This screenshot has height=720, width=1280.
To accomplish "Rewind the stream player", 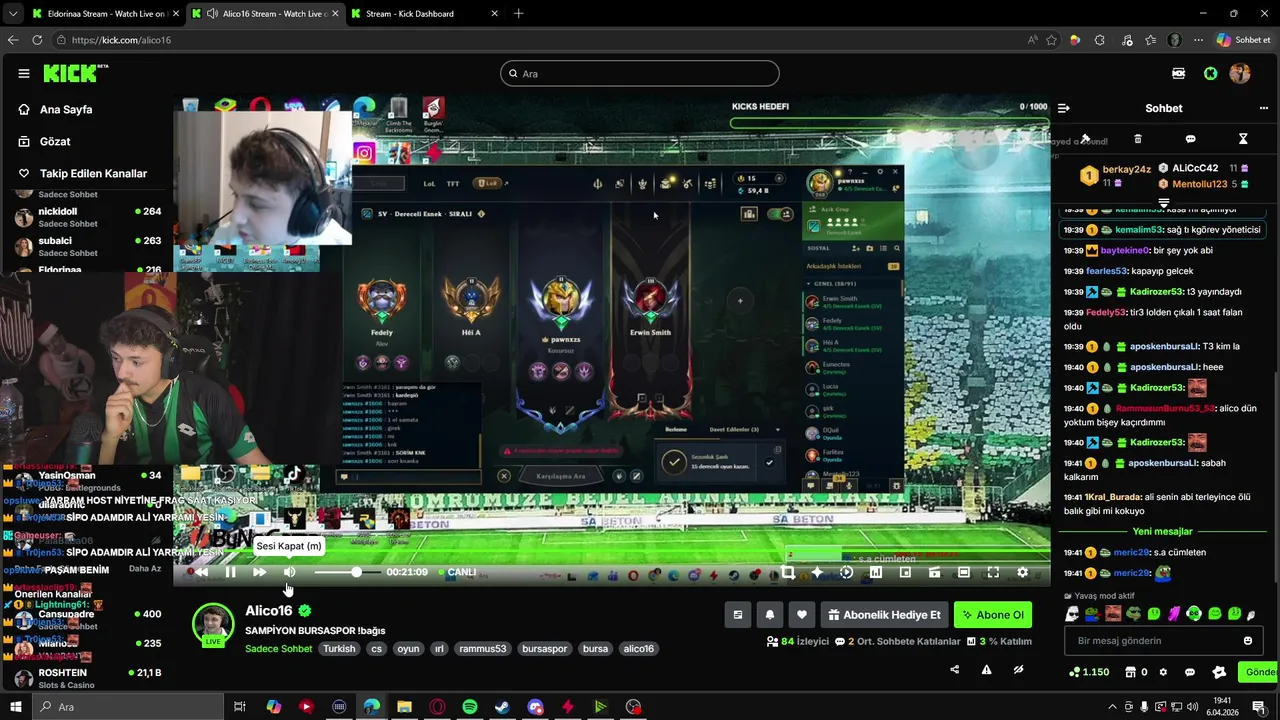I will coord(201,572).
